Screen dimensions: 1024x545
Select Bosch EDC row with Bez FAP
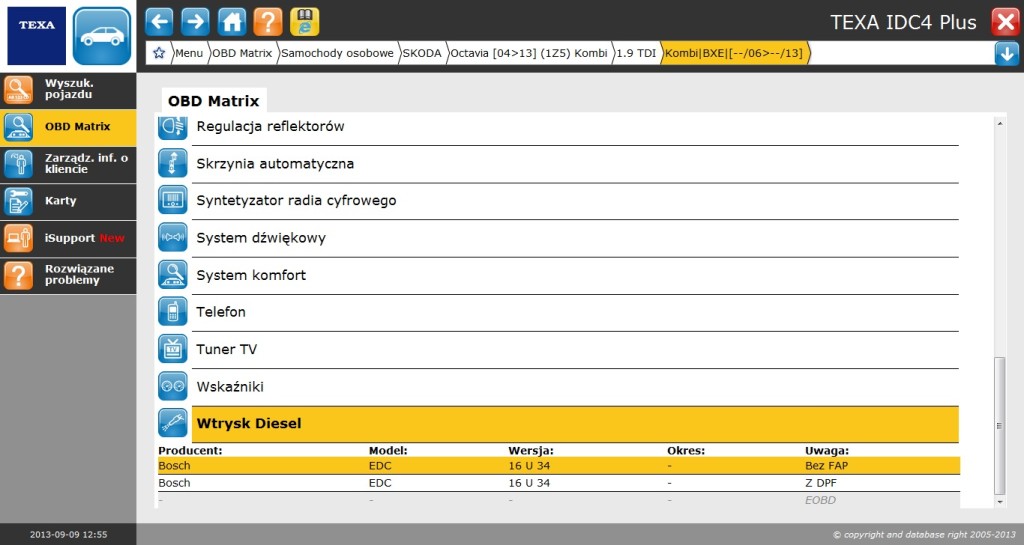(x=559, y=466)
